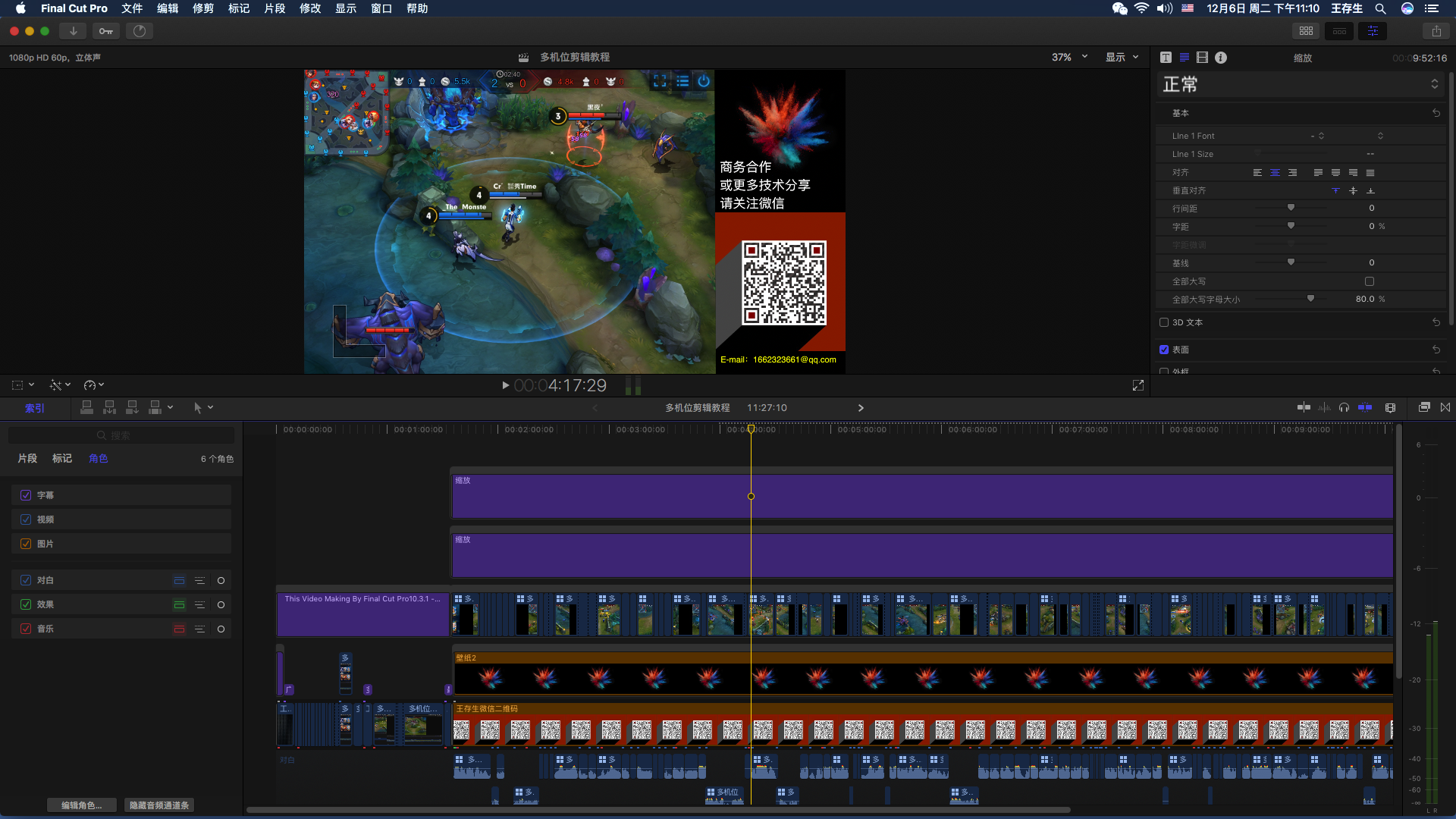The width and height of the screenshot is (1456, 819).
Task: Open macOS Spotlight search icon
Action: [x=1381, y=8]
